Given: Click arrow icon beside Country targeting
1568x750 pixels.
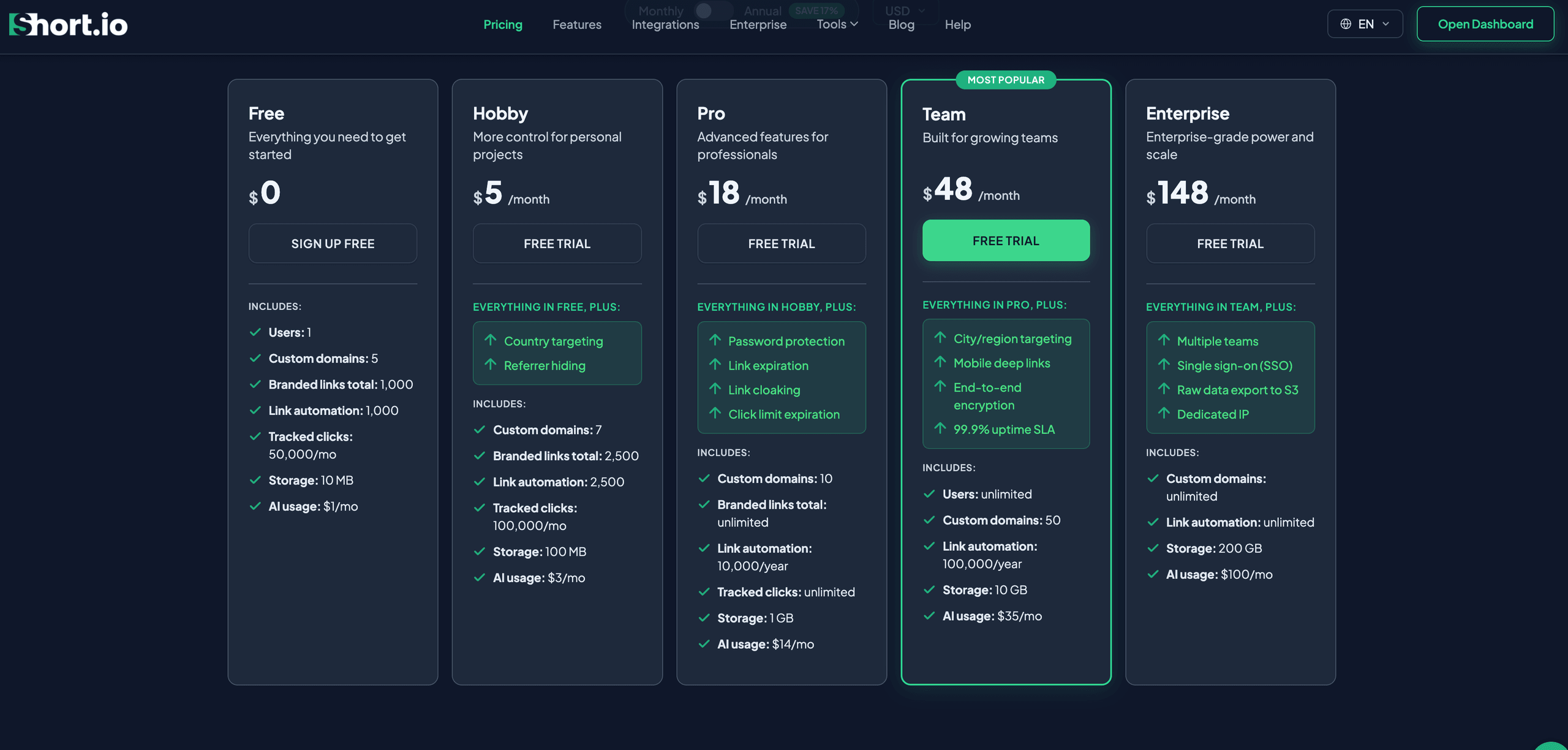Looking at the screenshot, I should coord(491,340).
